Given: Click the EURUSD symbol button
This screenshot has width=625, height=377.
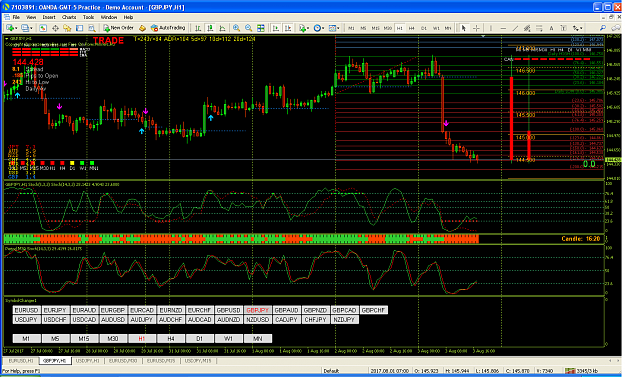Looking at the screenshot, I should tap(26, 310).
